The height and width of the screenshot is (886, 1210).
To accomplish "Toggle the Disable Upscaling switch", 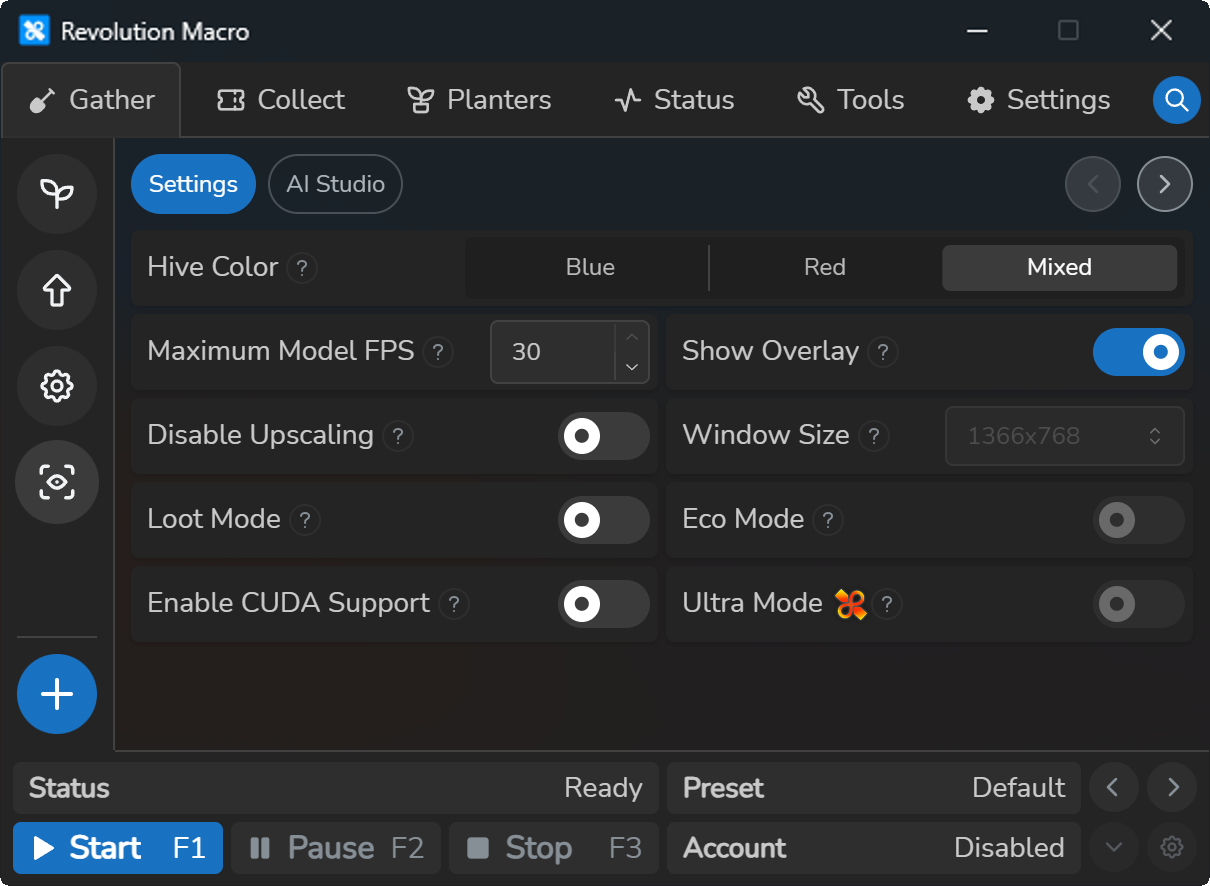I will 604,436.
